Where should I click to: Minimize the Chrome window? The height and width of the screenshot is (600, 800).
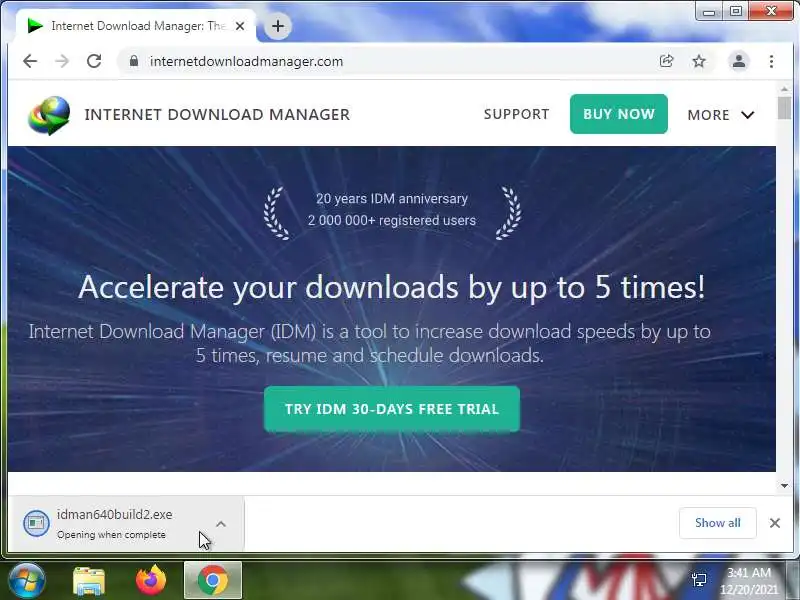[709, 12]
